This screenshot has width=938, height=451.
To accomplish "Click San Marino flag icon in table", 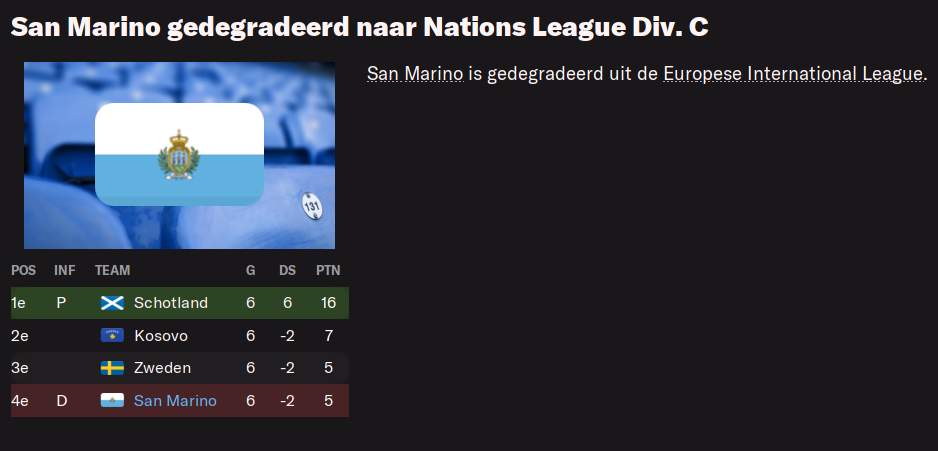I will pyautogui.click(x=112, y=400).
